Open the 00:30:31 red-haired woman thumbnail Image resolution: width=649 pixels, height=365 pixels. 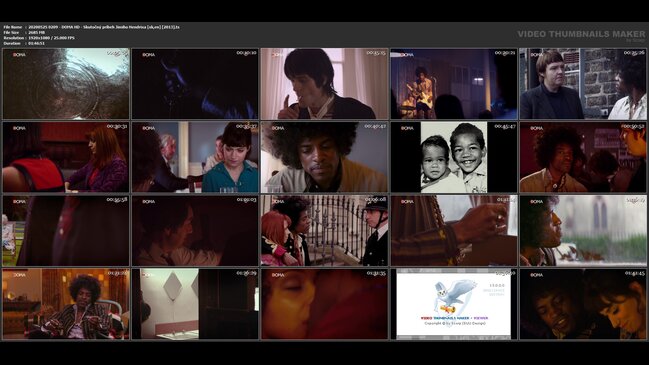pyautogui.click(x=66, y=157)
